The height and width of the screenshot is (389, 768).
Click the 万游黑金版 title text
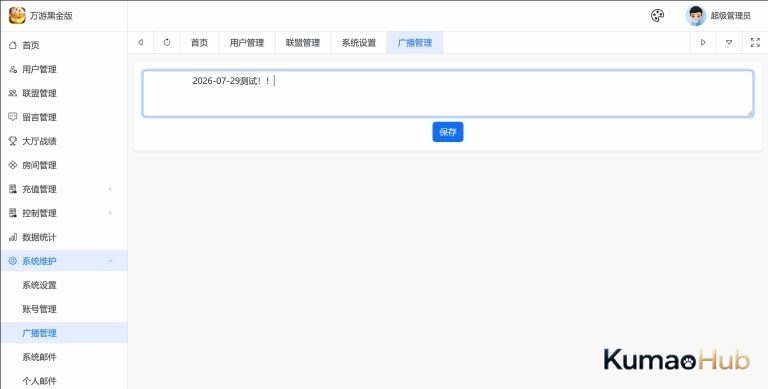tap(51, 16)
